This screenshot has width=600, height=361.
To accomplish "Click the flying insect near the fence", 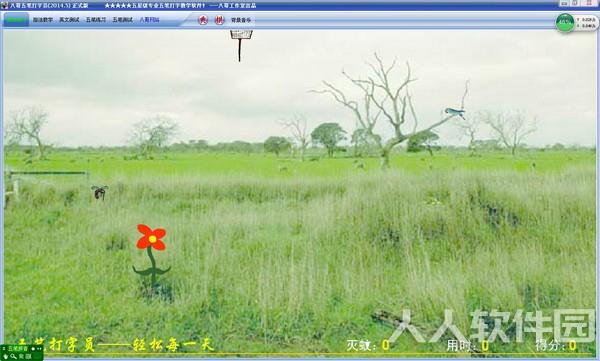I will click(99, 192).
